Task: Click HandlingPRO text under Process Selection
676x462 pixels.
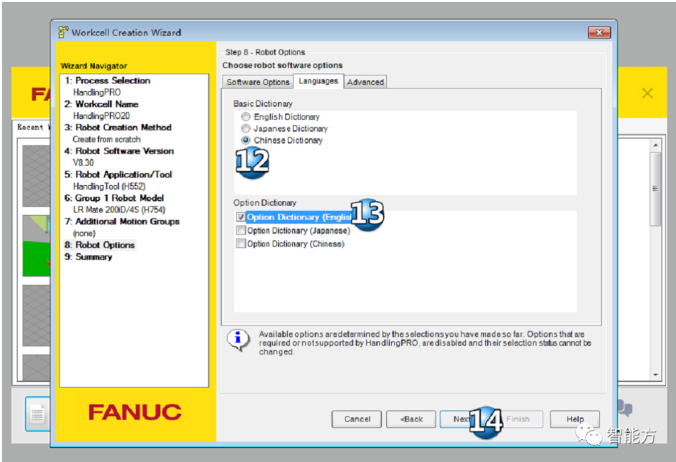Action: (x=97, y=92)
